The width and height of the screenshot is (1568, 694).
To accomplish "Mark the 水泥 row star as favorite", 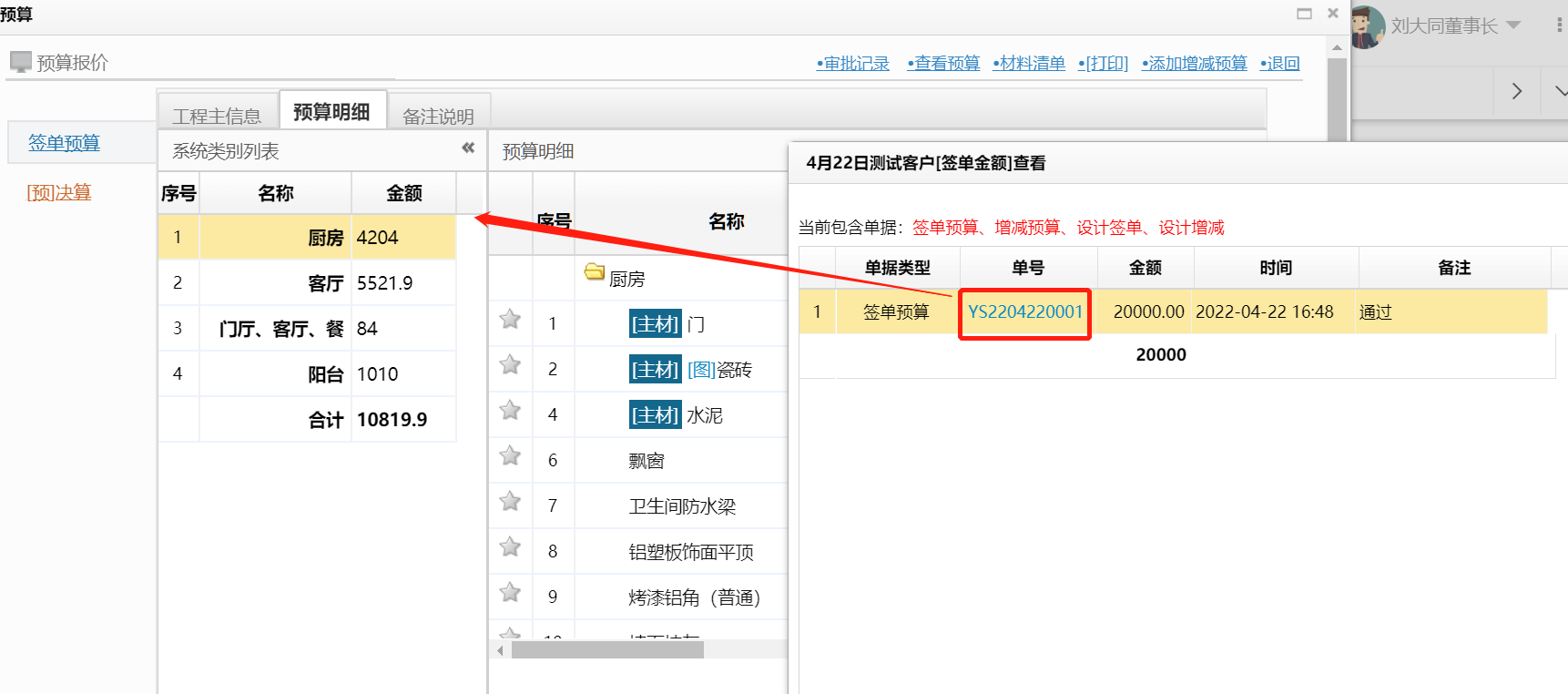I will (510, 411).
